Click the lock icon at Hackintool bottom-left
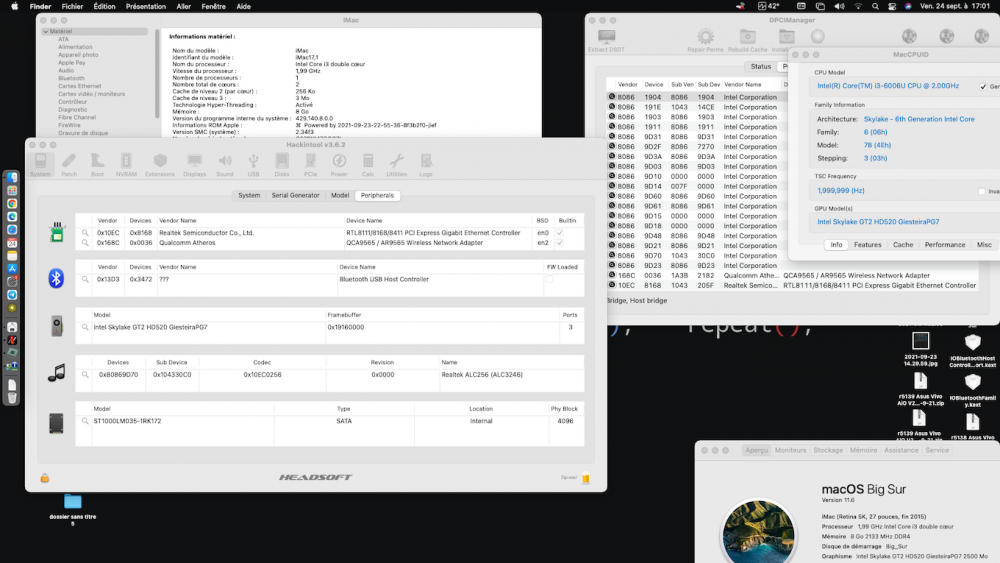This screenshot has height=563, width=1000. tap(45, 478)
